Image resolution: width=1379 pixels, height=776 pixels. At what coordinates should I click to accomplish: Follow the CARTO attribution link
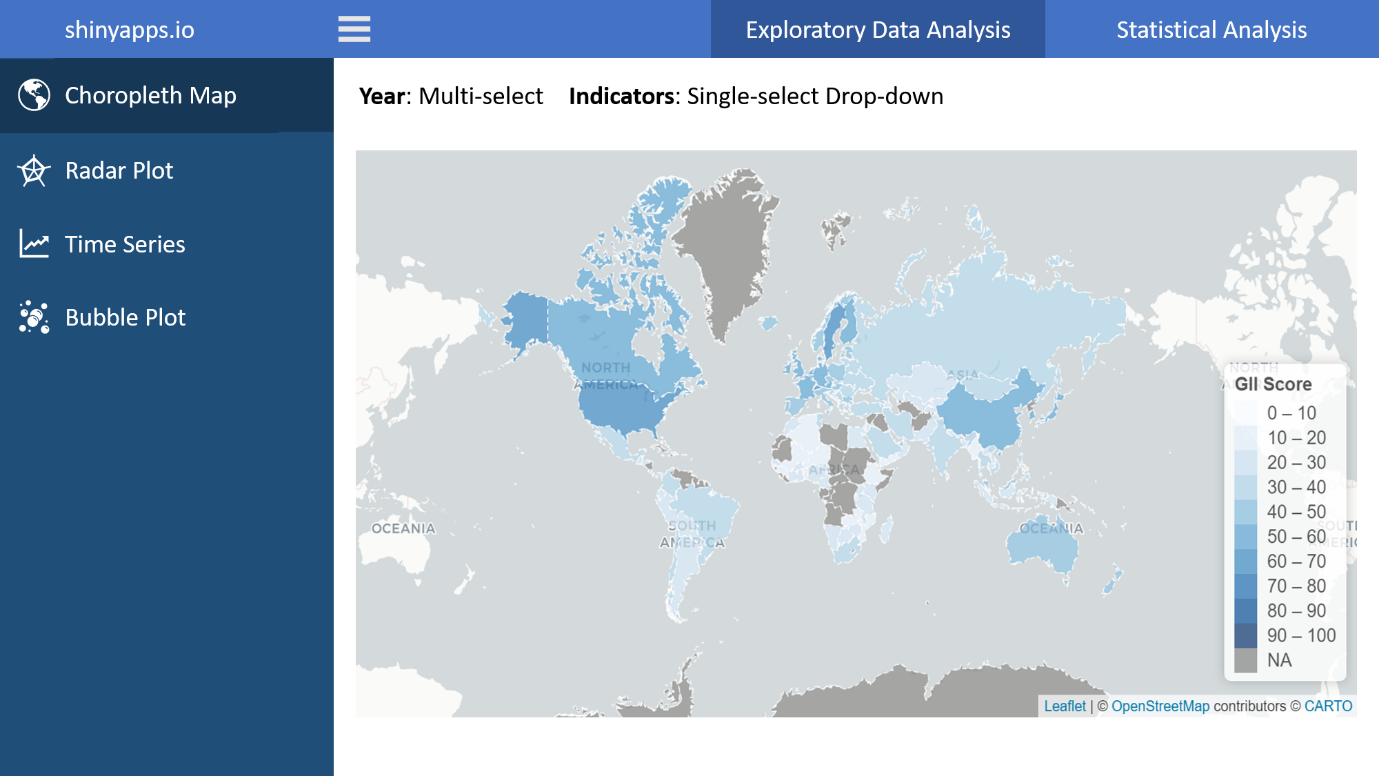pyautogui.click(x=1328, y=706)
